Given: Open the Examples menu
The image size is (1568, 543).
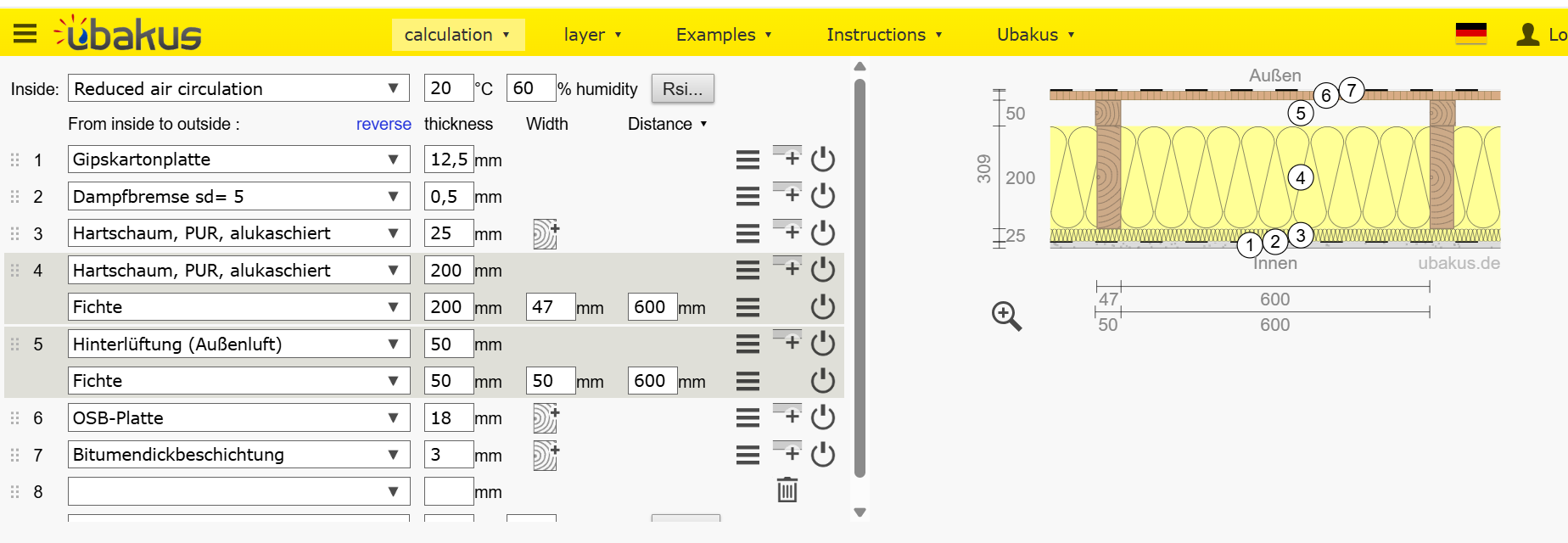Looking at the screenshot, I should 723,35.
